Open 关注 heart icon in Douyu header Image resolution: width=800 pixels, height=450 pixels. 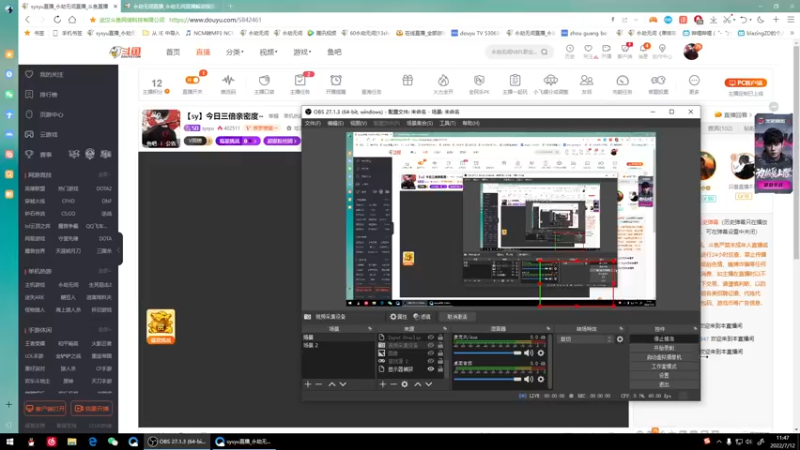pos(588,48)
